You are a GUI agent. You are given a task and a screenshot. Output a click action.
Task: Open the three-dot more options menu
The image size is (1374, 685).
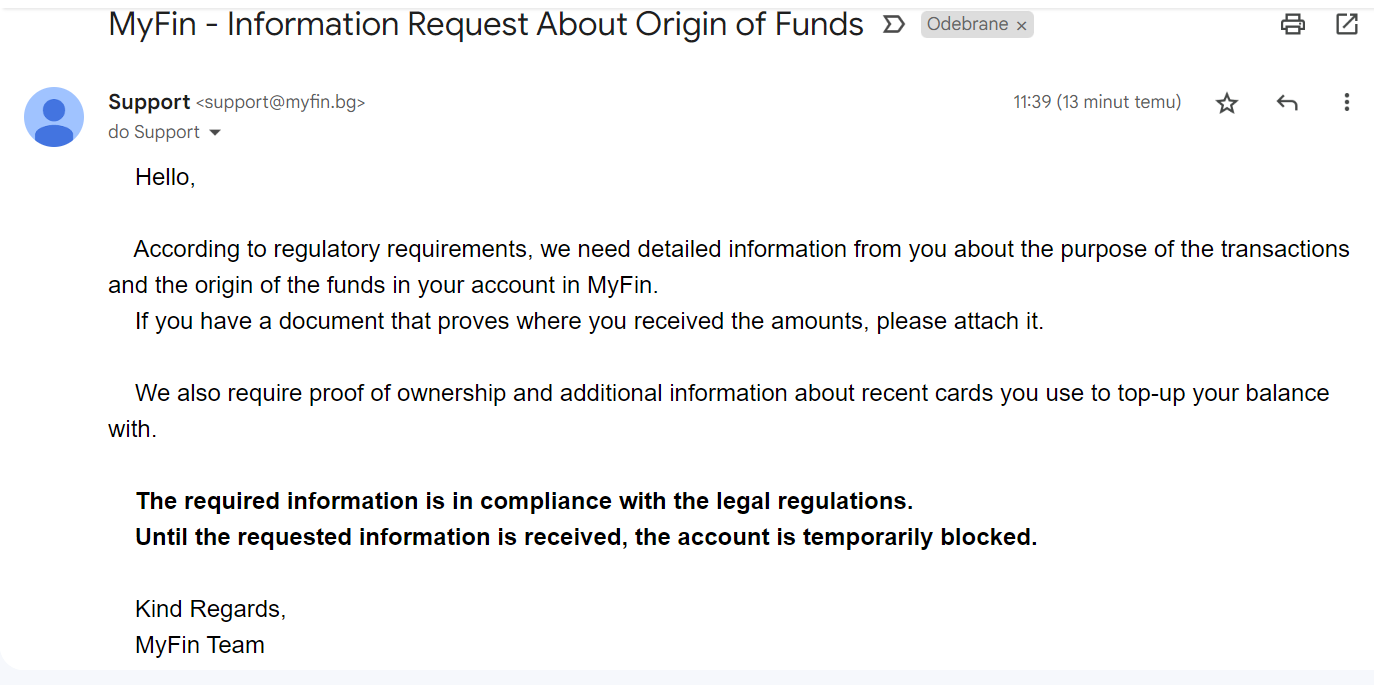[x=1347, y=102]
